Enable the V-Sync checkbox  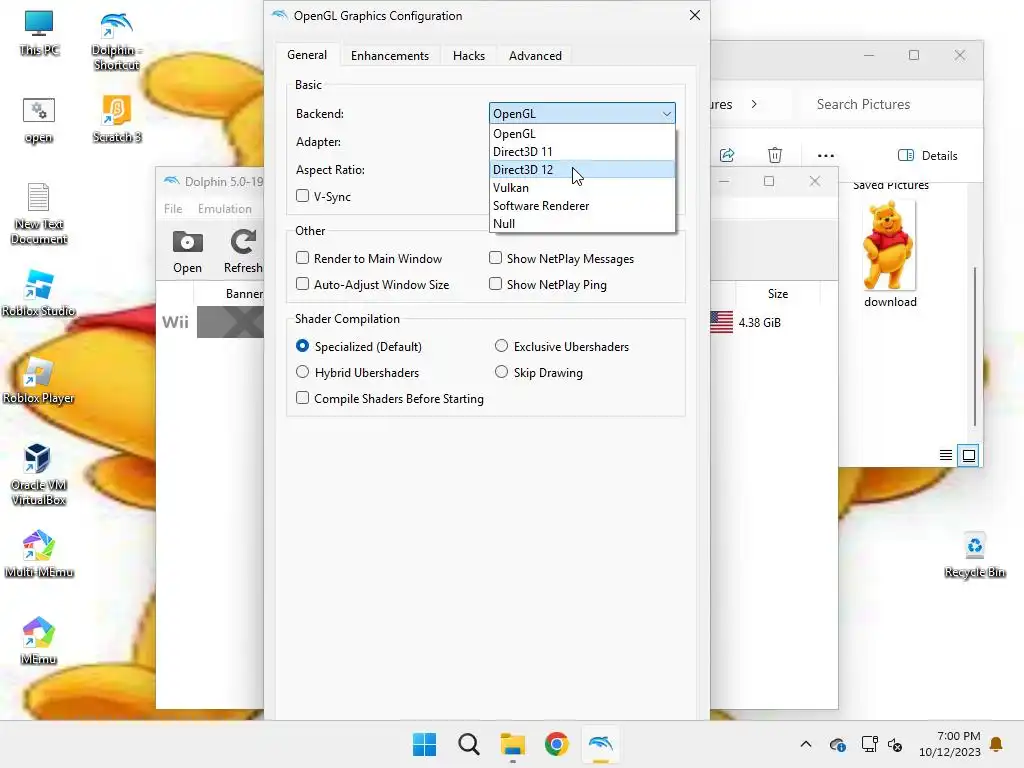point(302,196)
